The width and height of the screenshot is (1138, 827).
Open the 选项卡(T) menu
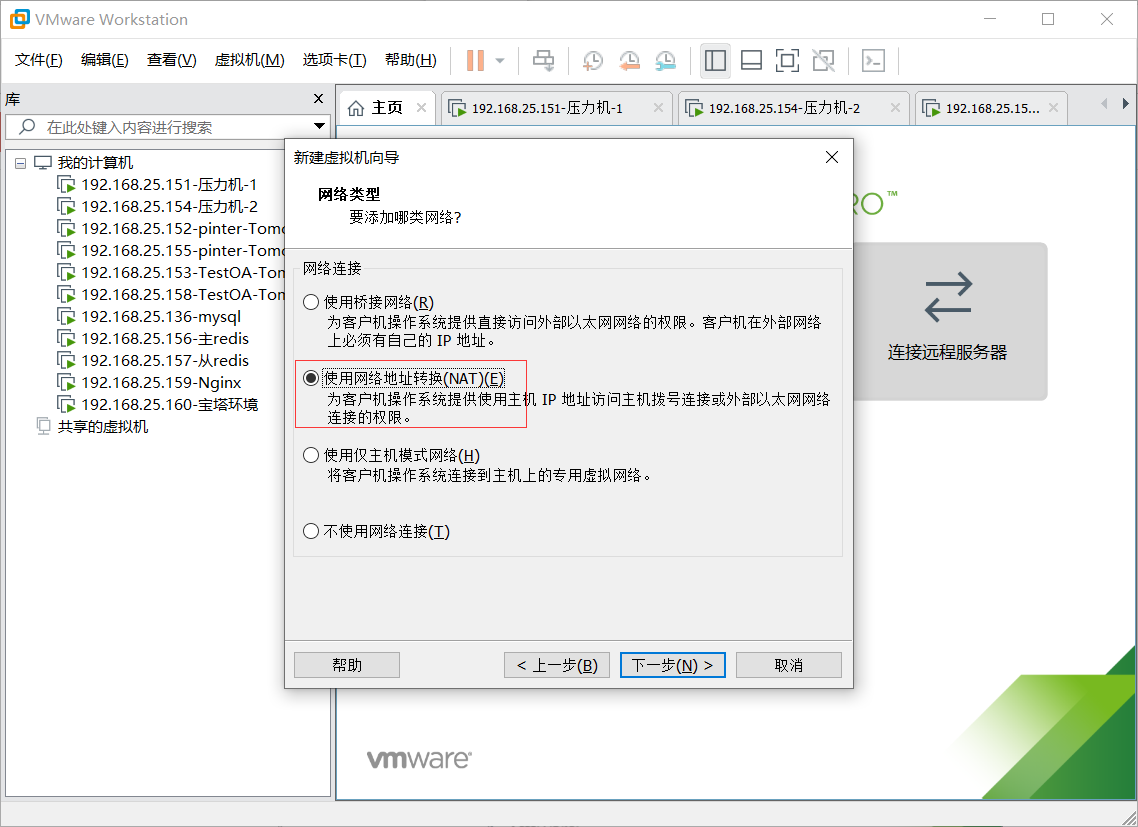pos(334,60)
